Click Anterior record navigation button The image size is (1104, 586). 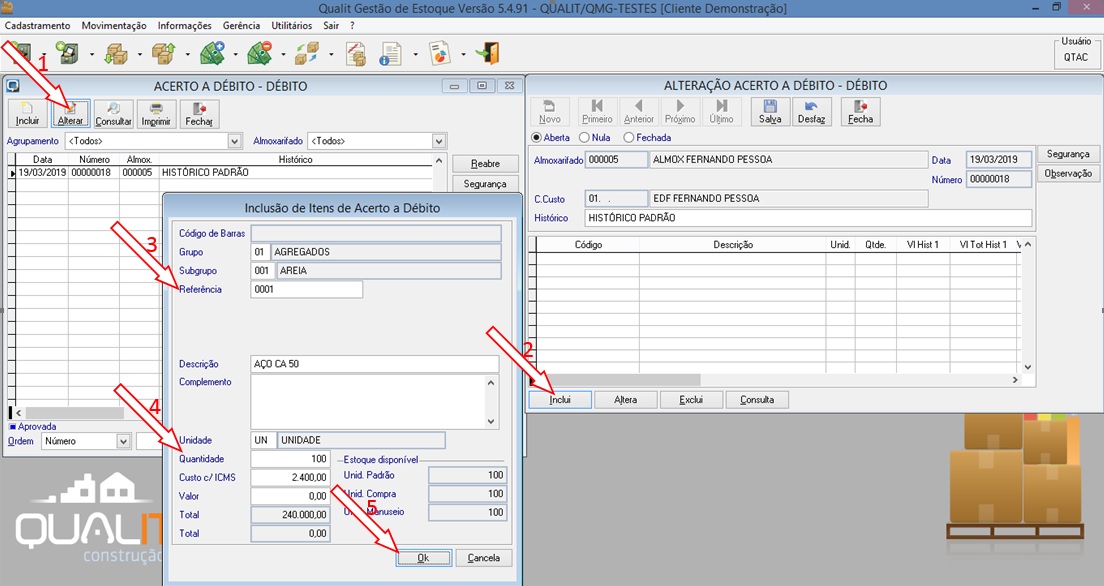[639, 111]
